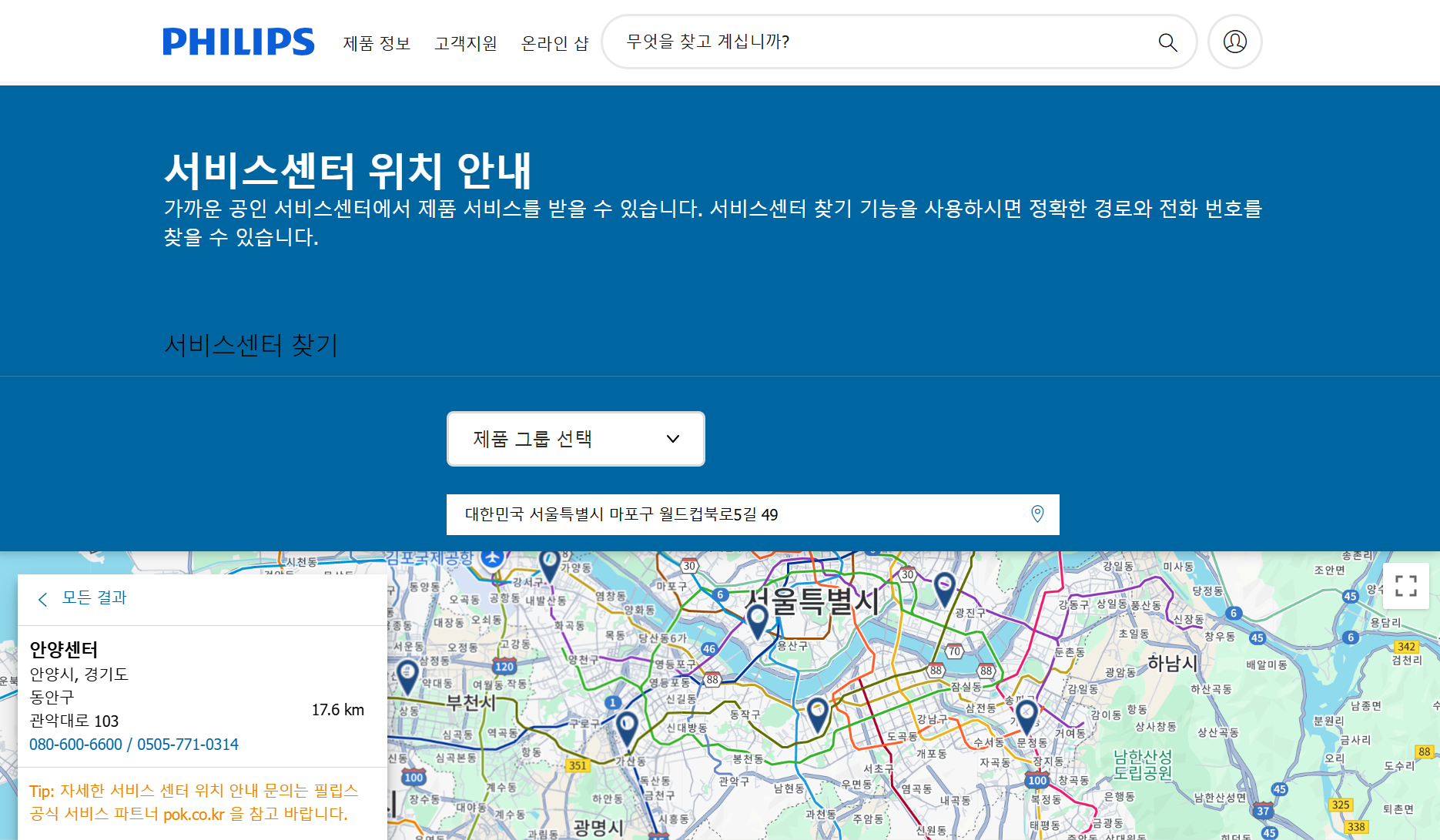Viewport: 1440px width, 840px height.
Task: Select the map marker near 광진구
Action: 944,589
